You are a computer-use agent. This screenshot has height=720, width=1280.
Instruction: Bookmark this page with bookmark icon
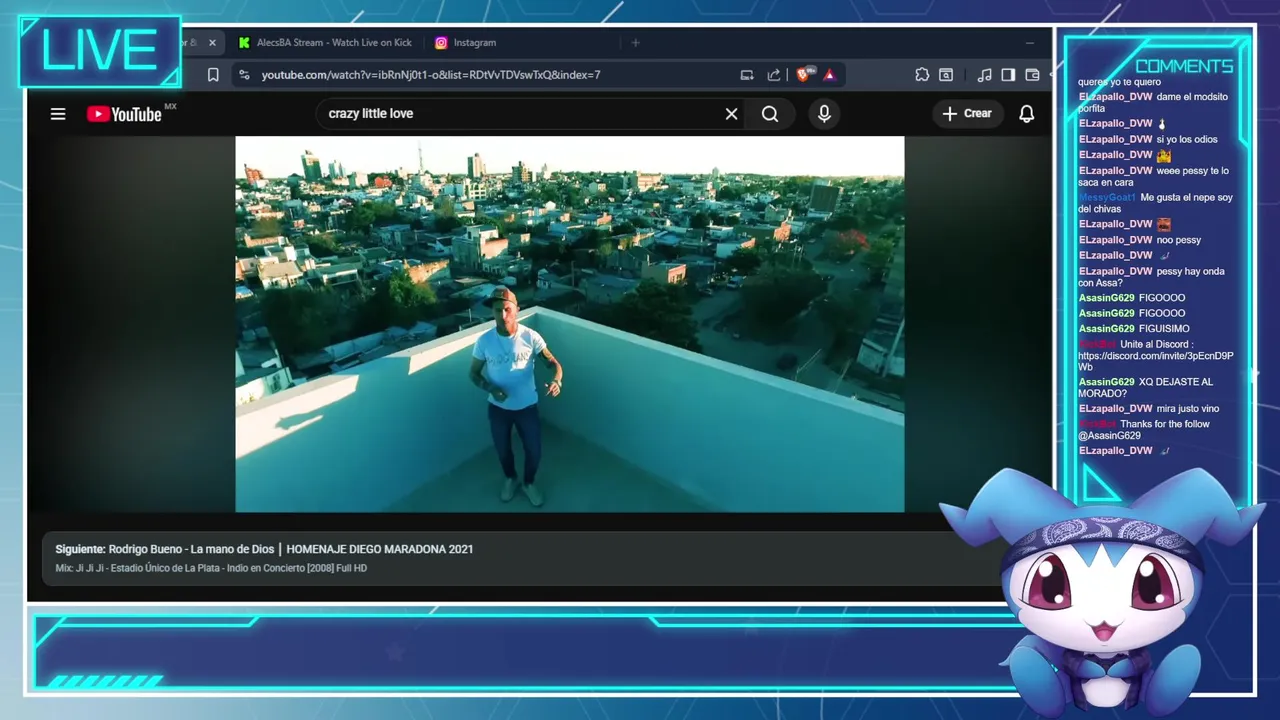[213, 75]
